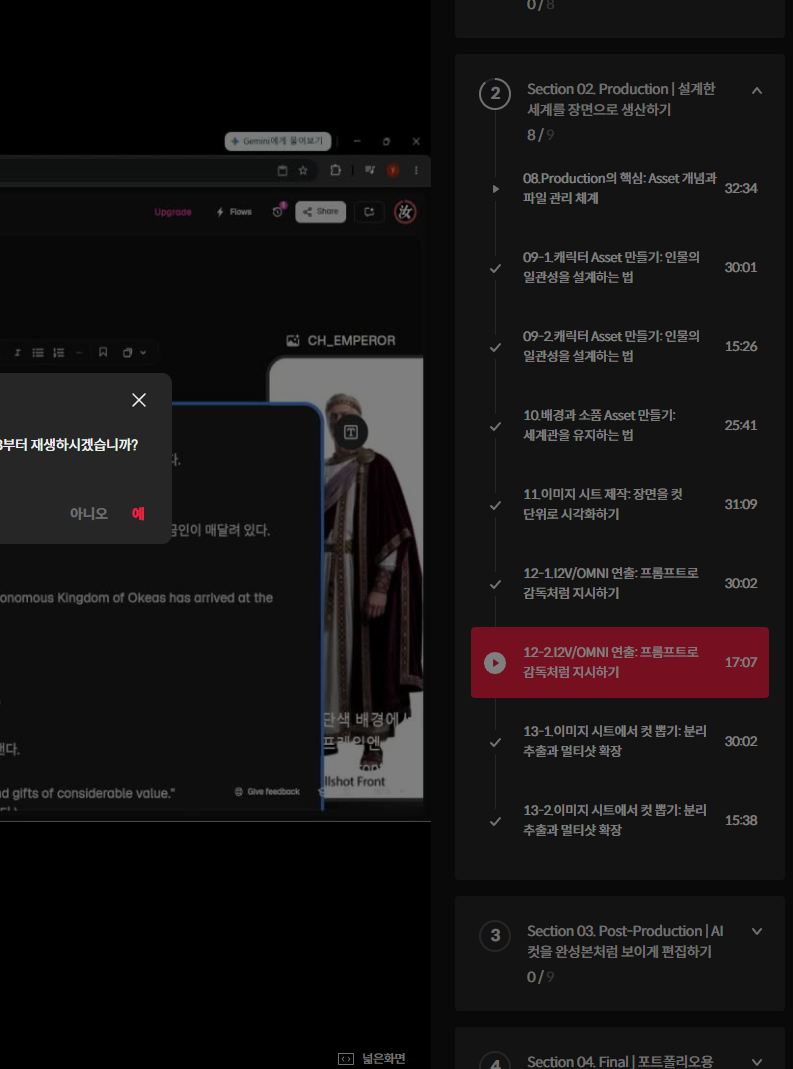
Task: Click the checkmark beside lesson 09-1
Action: (x=496, y=269)
